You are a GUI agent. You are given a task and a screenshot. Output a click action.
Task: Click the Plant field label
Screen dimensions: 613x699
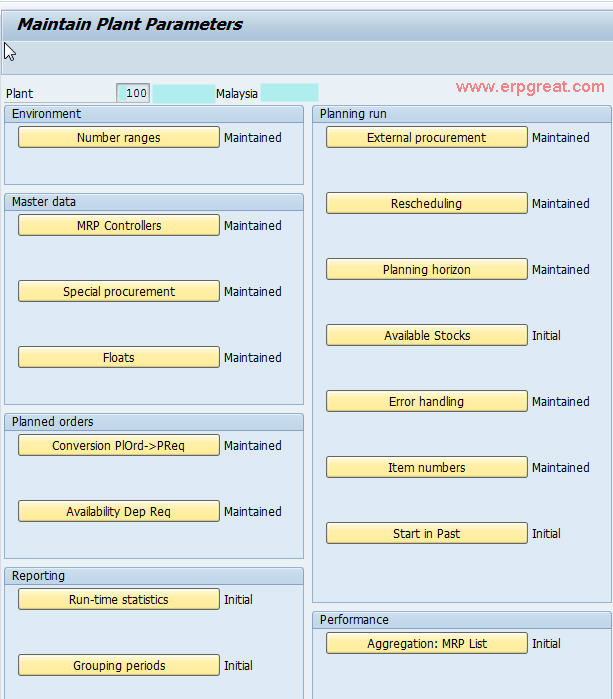tap(19, 94)
